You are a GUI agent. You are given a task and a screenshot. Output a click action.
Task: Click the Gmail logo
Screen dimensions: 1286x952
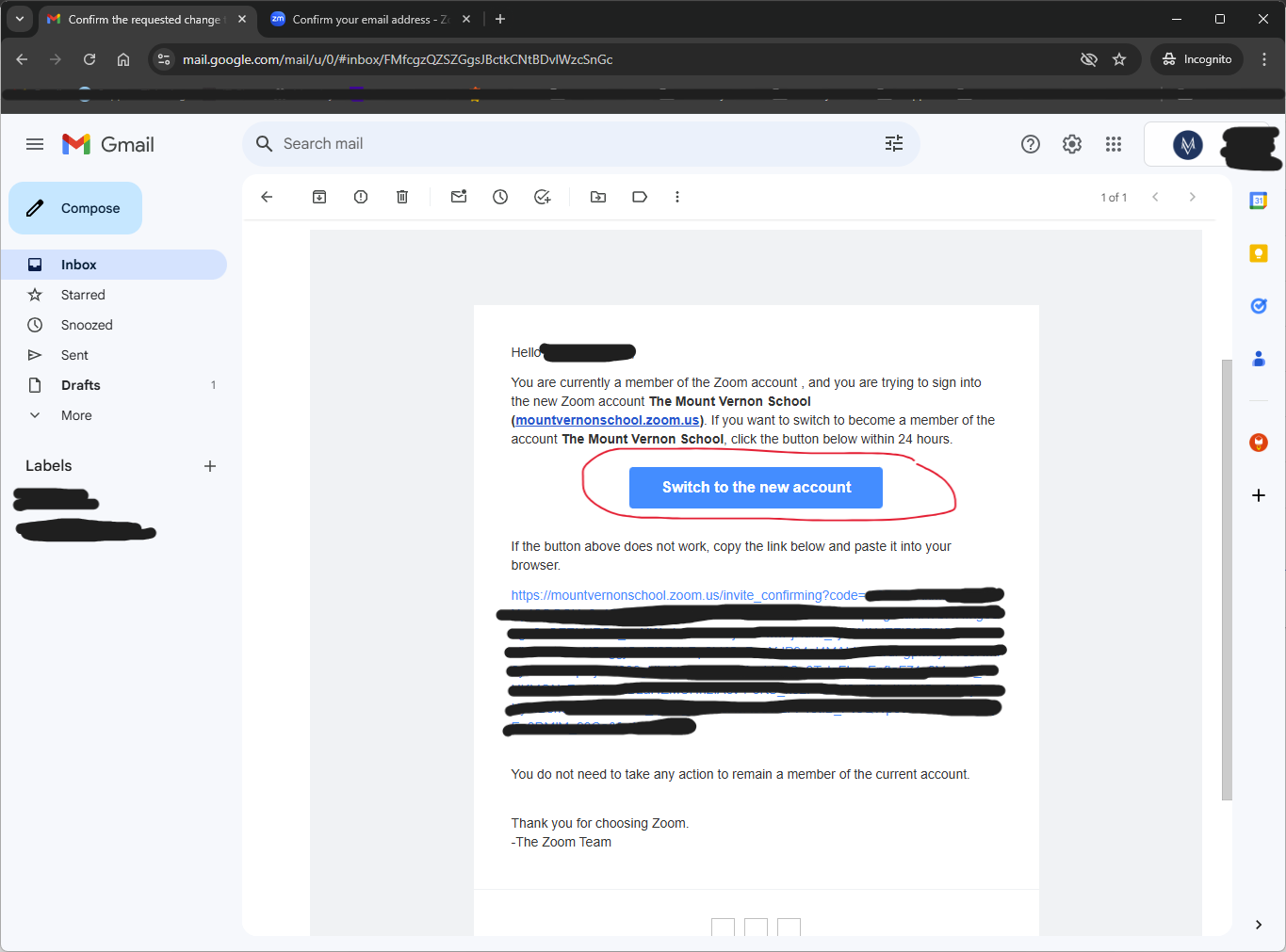coord(108,144)
